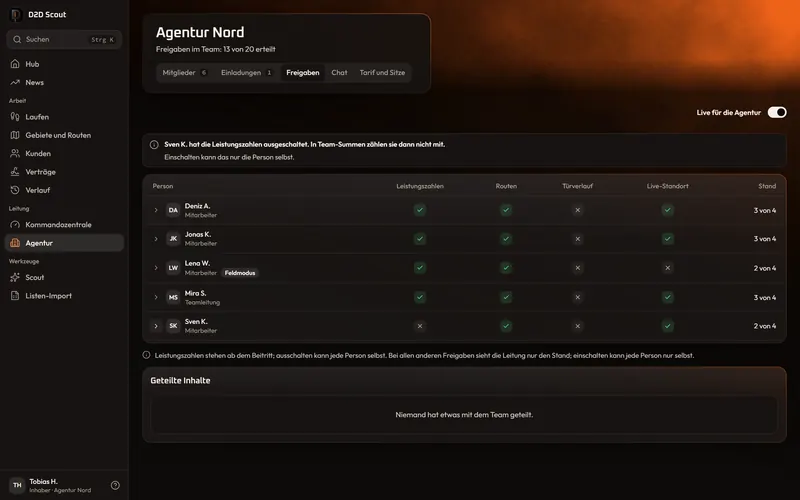Open Verträge signature icon

coord(15,172)
